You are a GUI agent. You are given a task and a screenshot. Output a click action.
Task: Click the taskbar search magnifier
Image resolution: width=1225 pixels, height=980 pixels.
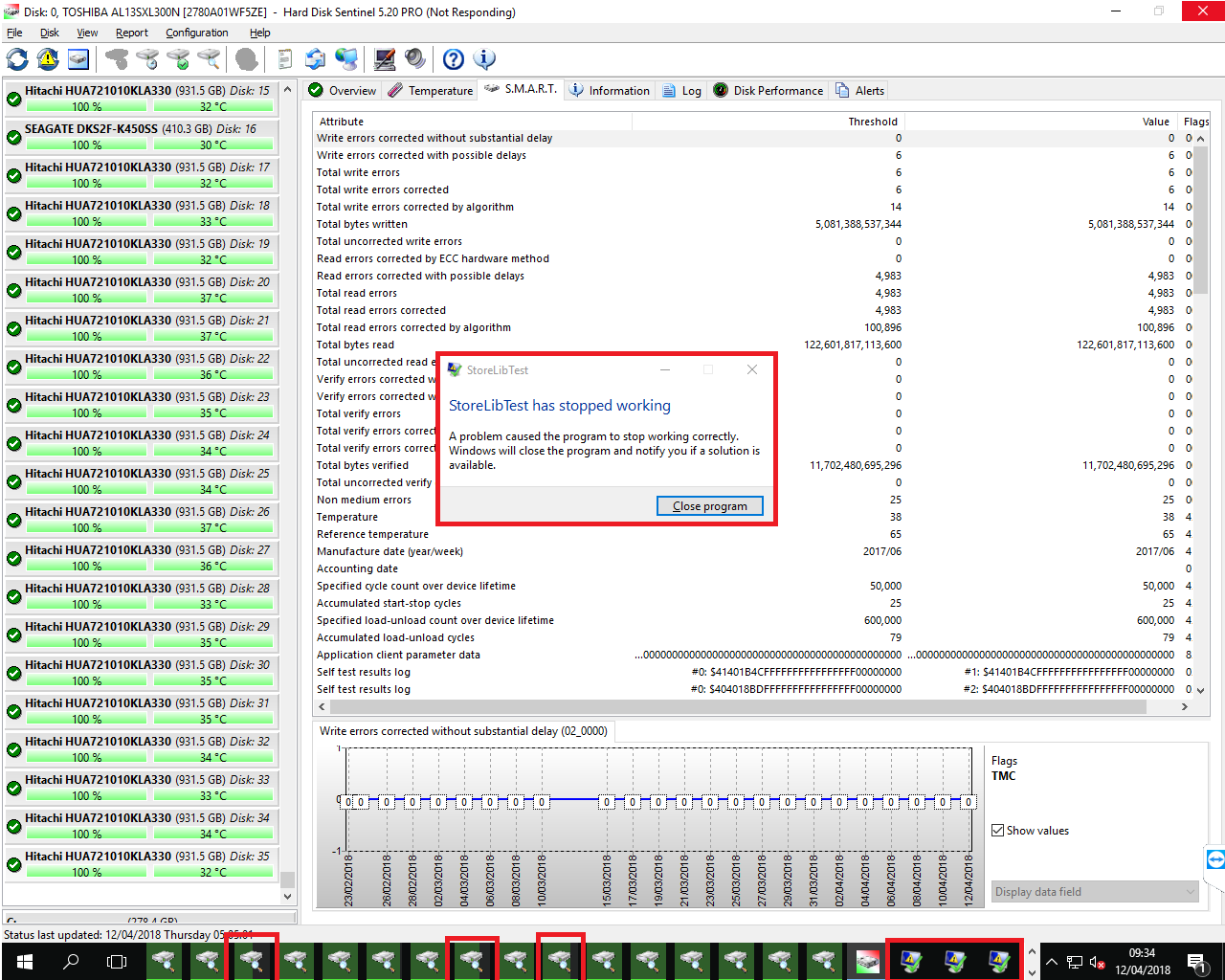point(70,961)
